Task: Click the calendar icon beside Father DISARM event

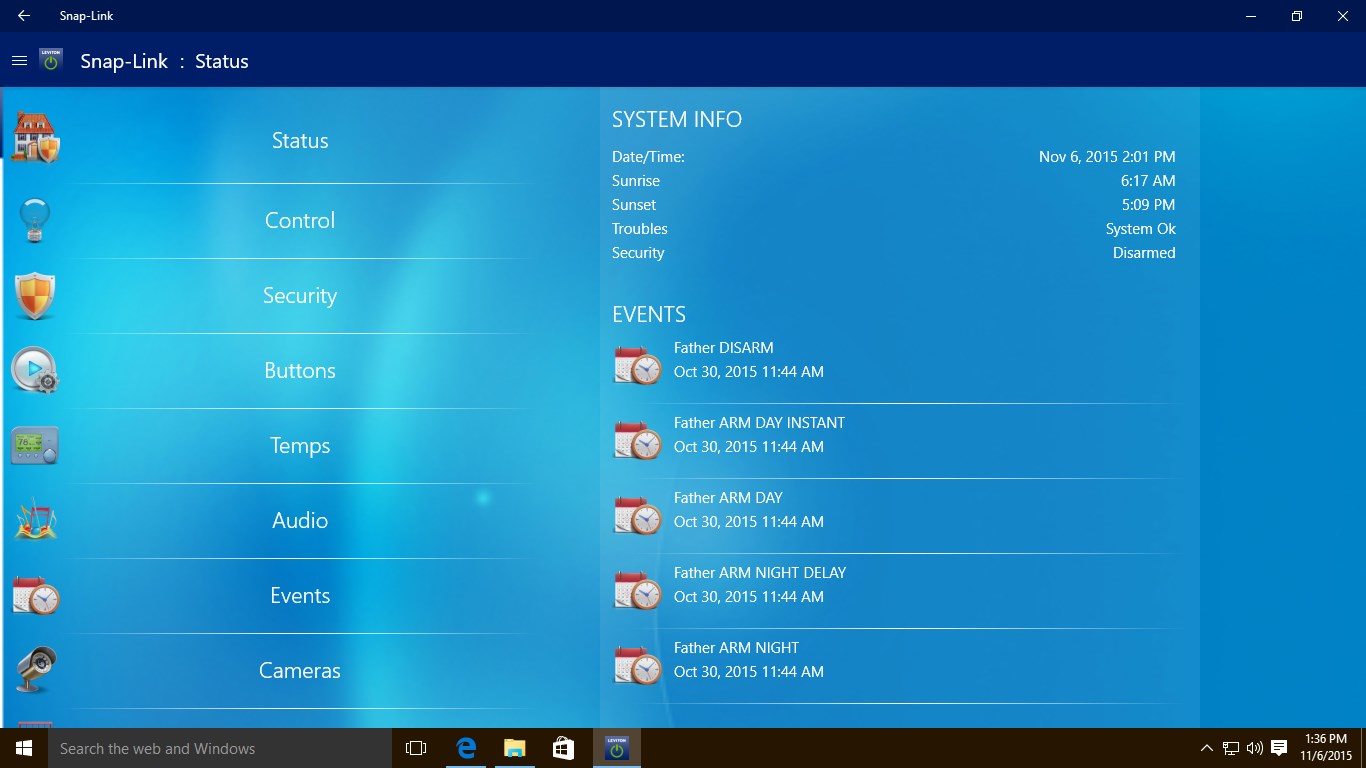Action: coord(637,364)
